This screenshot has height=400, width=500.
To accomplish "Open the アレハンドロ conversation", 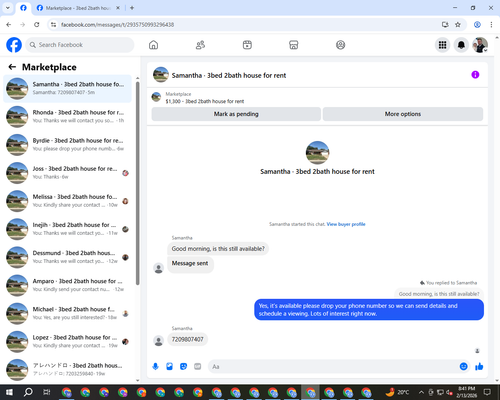I will pos(67,369).
